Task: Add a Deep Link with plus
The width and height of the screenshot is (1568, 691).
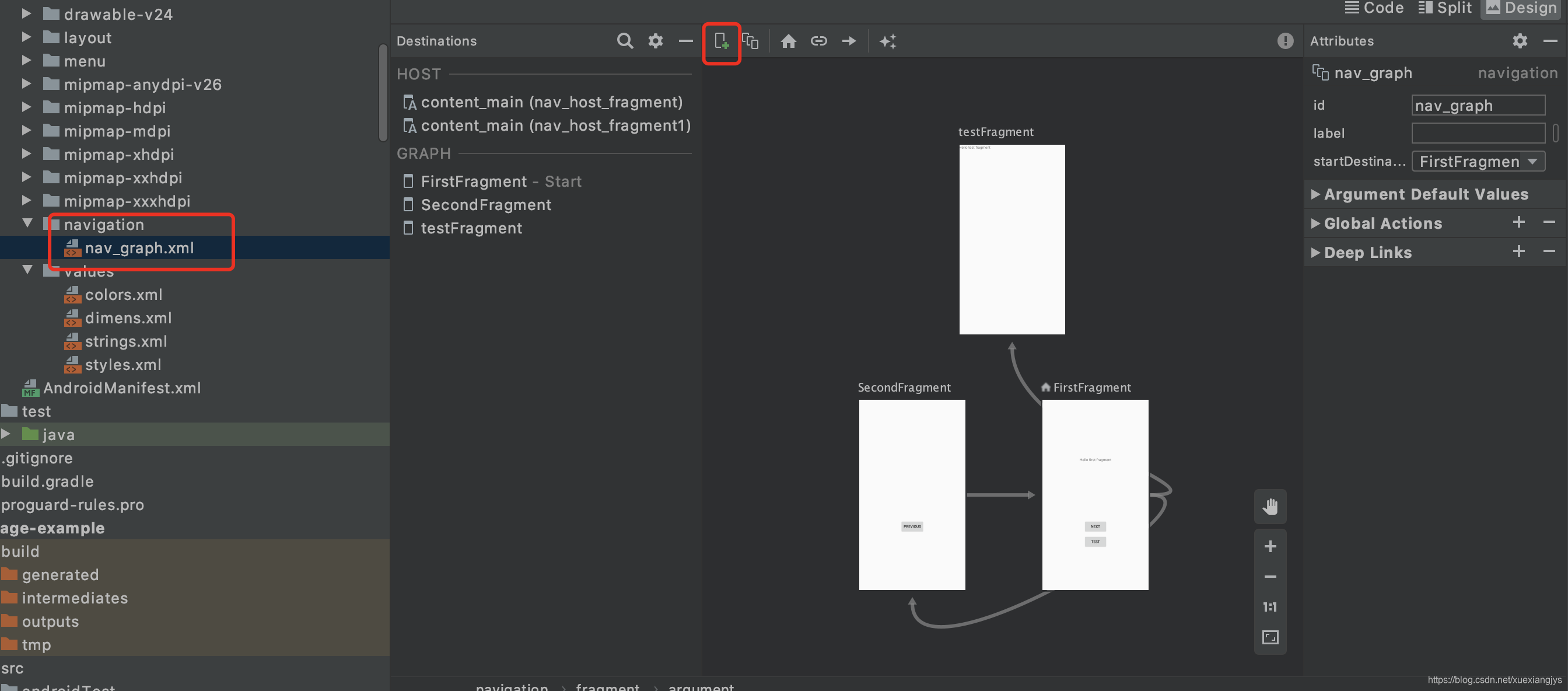Action: click(1518, 252)
